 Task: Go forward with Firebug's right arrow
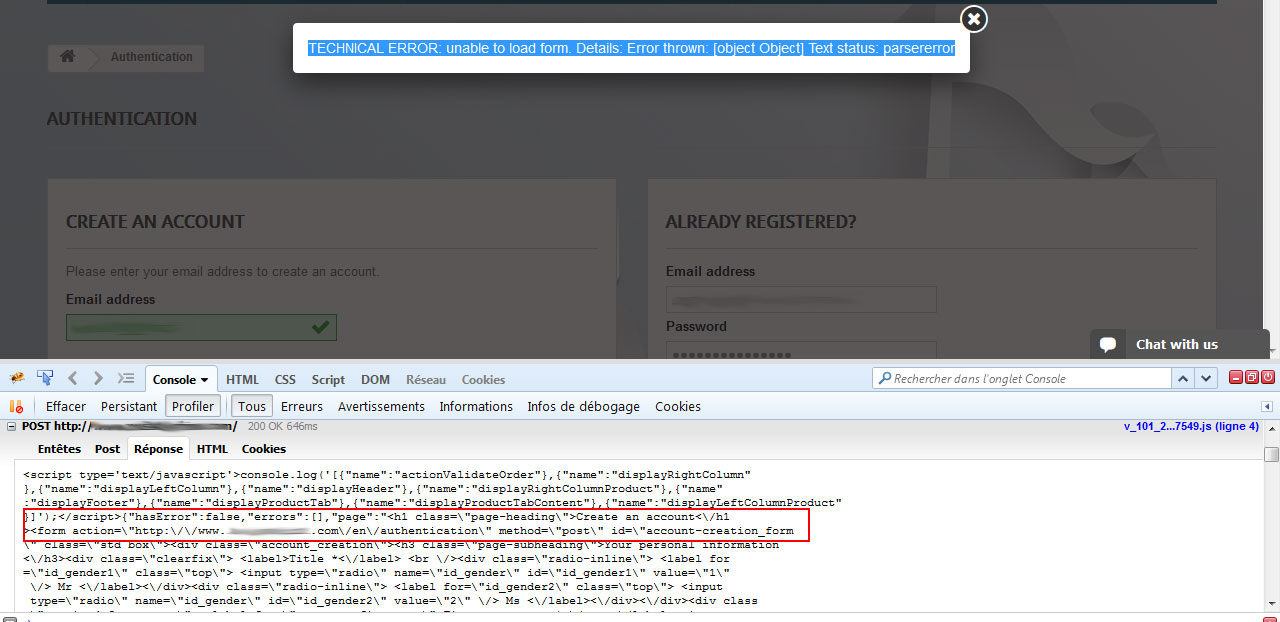coord(98,378)
